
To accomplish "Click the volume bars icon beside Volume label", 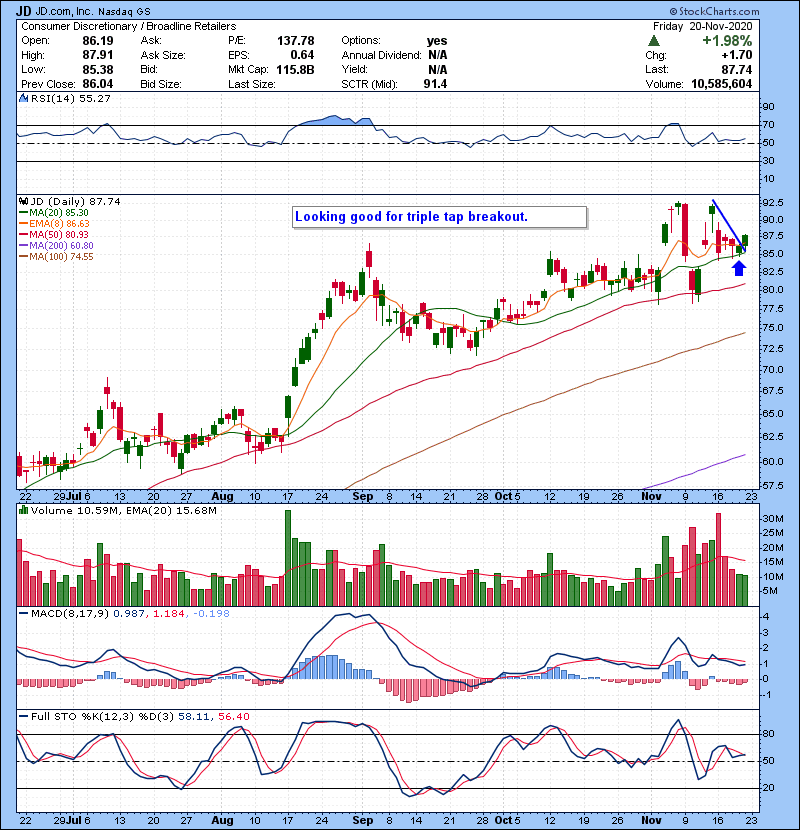I will (23, 510).
